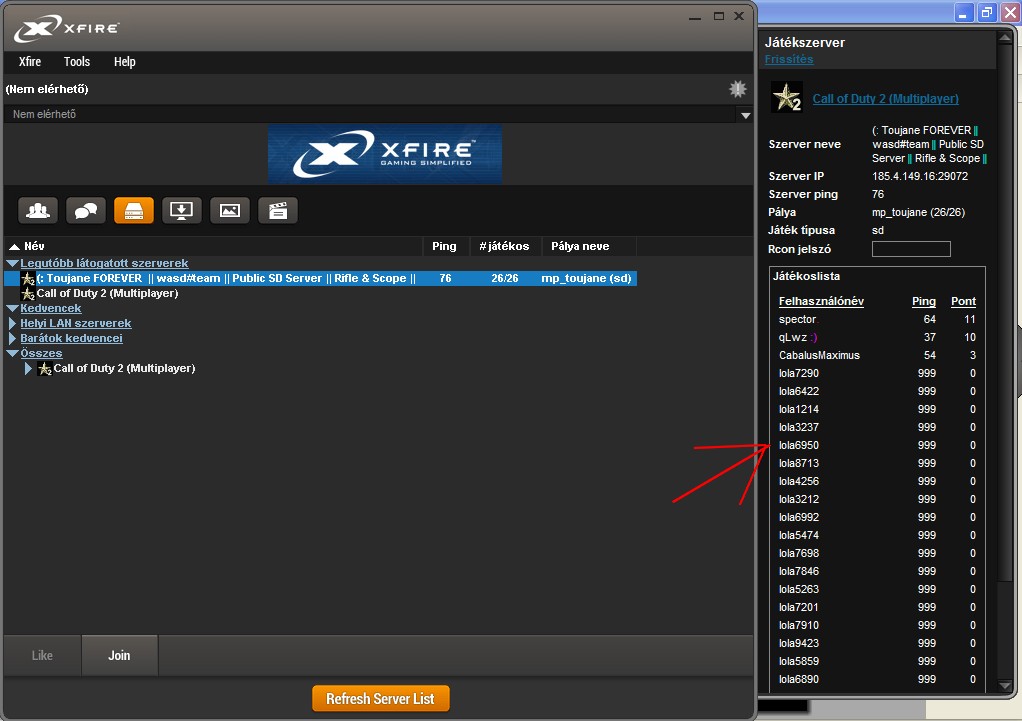Click the Frissítés link
This screenshot has height=721, width=1022.
point(789,59)
